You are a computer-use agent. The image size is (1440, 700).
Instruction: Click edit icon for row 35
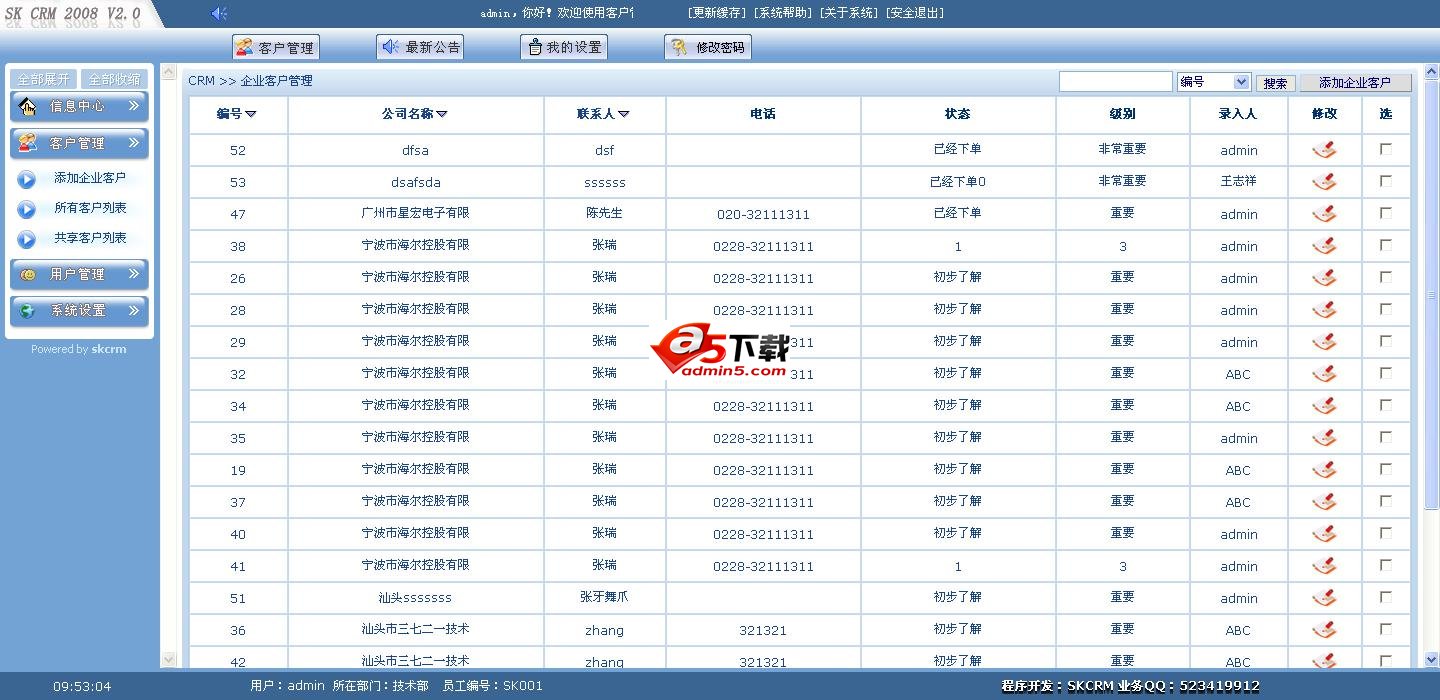[x=1324, y=438]
